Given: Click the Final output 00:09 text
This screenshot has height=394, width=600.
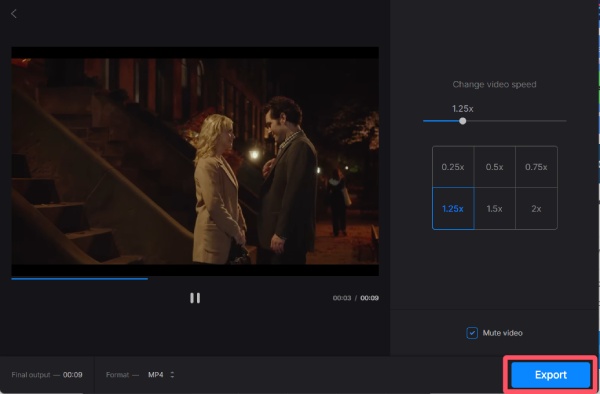Looking at the screenshot, I should point(47,374).
